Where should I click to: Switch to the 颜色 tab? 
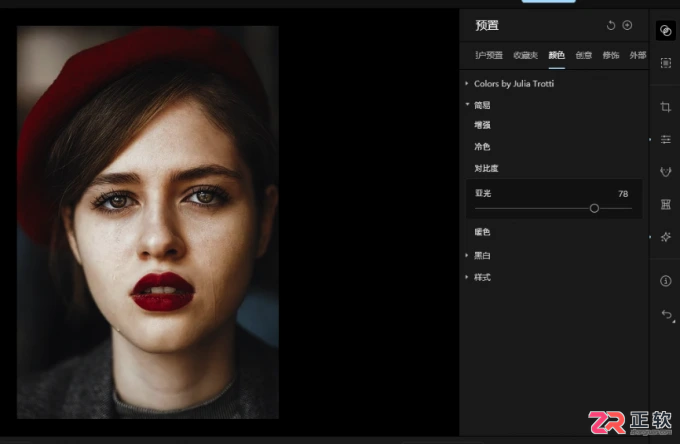pos(556,55)
